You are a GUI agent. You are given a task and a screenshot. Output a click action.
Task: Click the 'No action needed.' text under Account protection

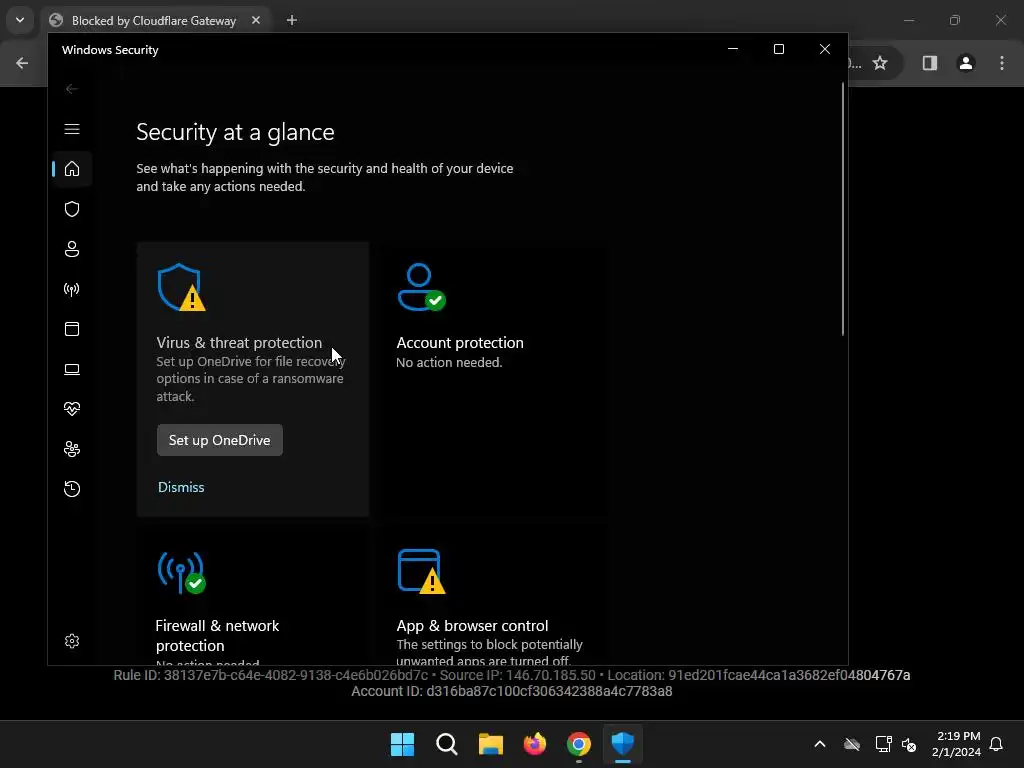click(449, 362)
